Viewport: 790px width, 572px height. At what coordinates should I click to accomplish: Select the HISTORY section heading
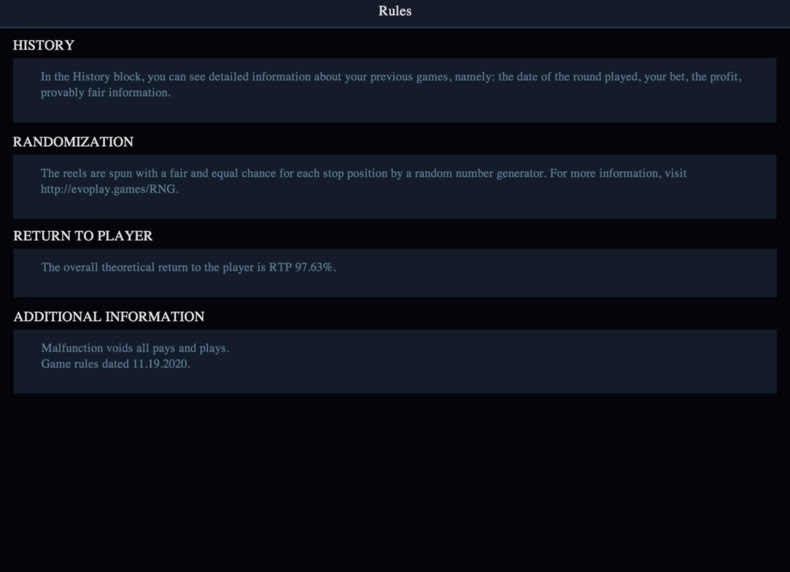click(x=44, y=45)
